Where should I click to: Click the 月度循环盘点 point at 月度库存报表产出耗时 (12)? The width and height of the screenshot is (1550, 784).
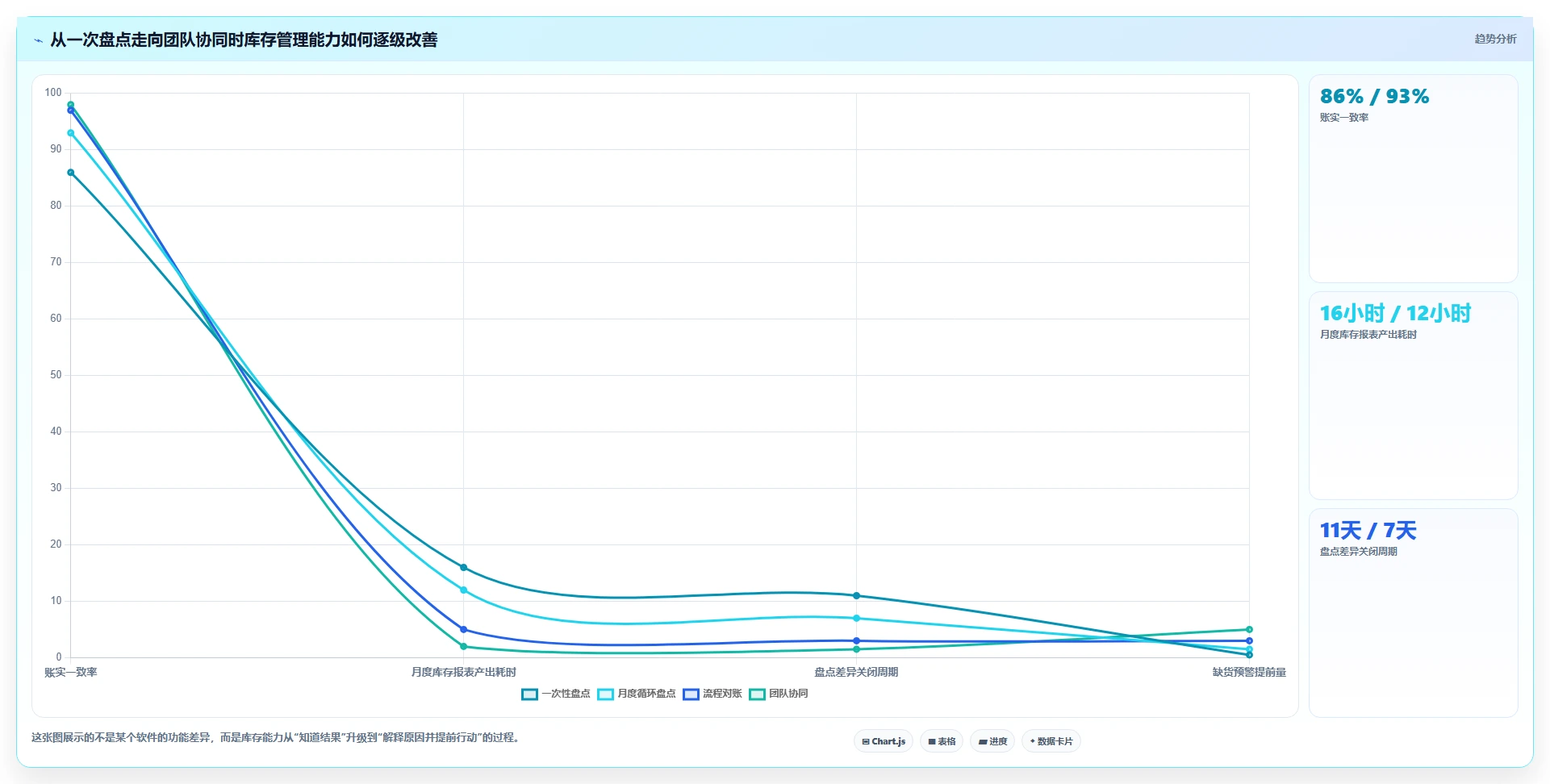(463, 590)
